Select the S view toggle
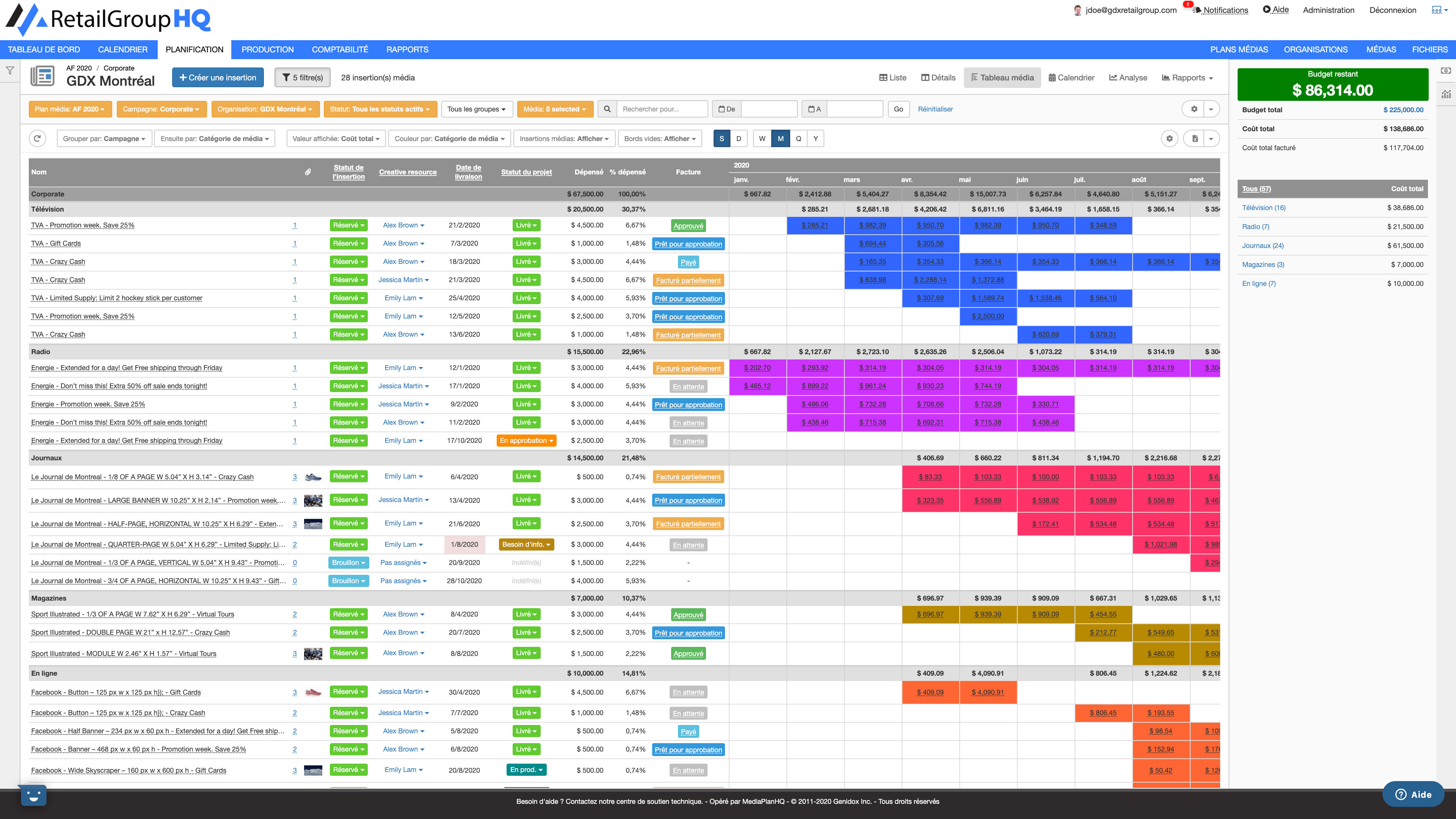The image size is (1456, 819). [722, 138]
